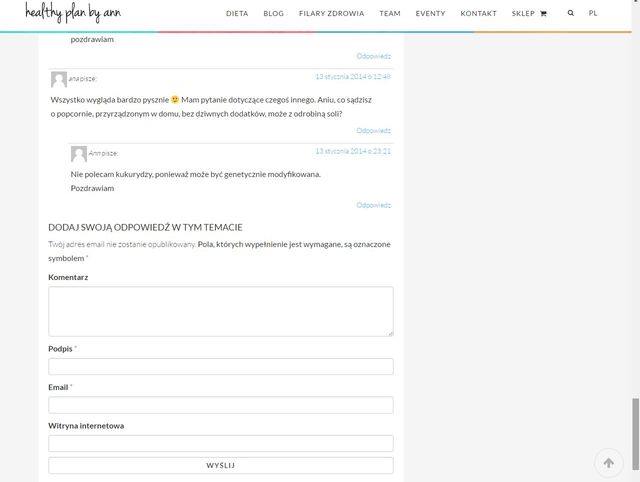
Task: Click Ann's reply avatar image
Action: click(79, 153)
